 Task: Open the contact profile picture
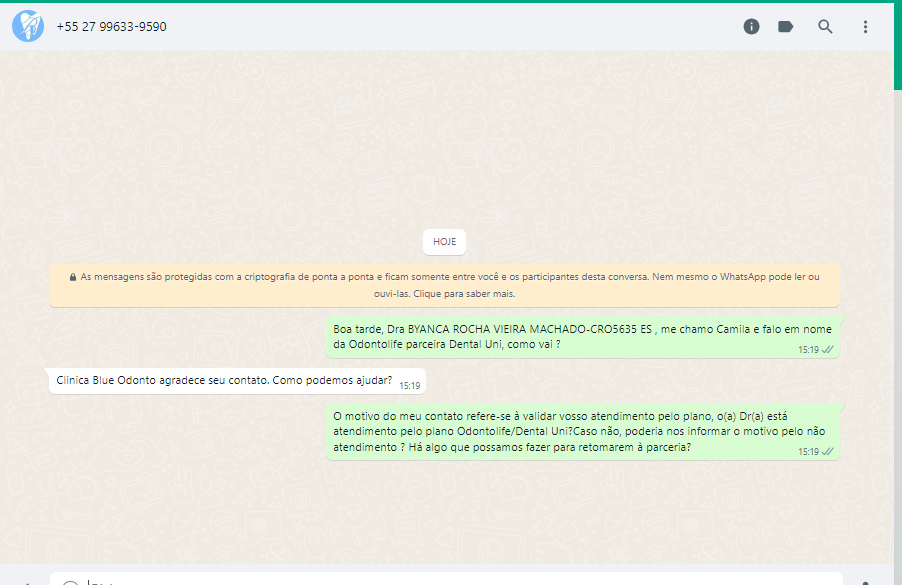[x=28, y=26]
